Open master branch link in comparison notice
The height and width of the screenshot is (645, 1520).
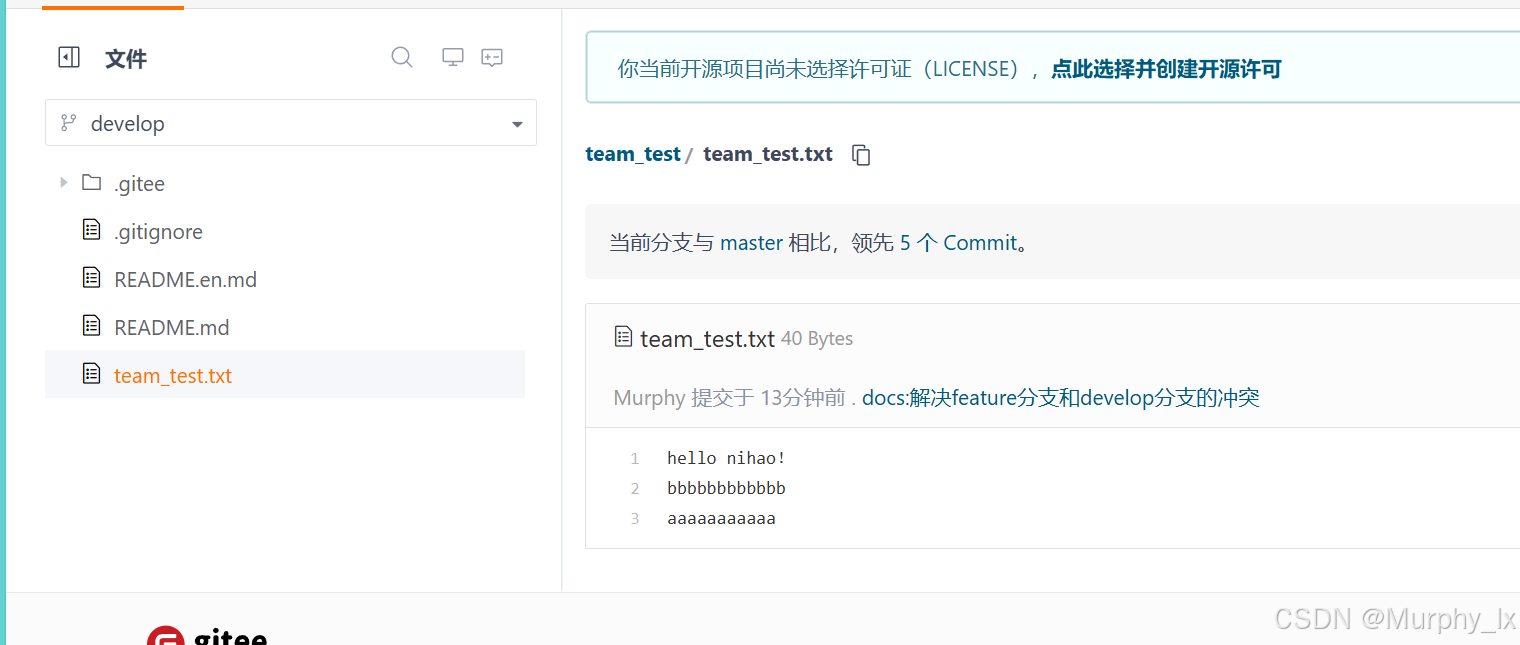(751, 243)
